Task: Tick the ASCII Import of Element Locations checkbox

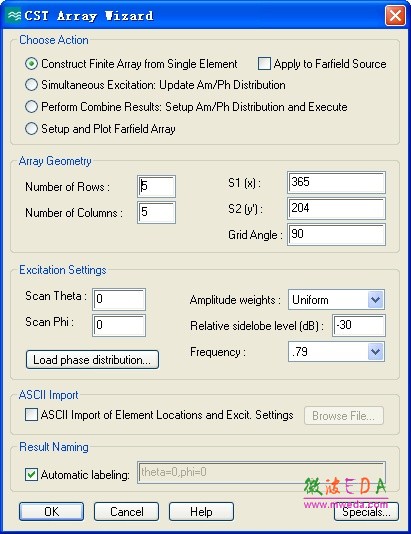Action: [x=31, y=415]
